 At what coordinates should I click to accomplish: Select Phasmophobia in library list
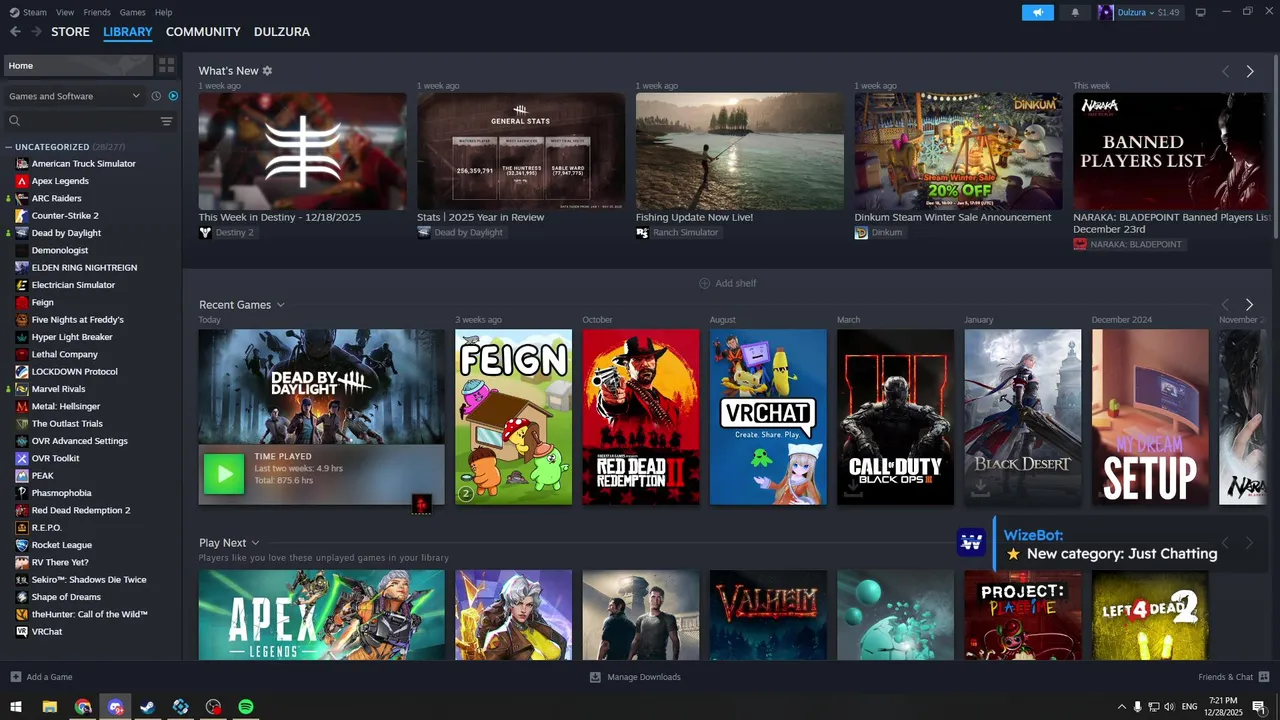click(x=61, y=493)
